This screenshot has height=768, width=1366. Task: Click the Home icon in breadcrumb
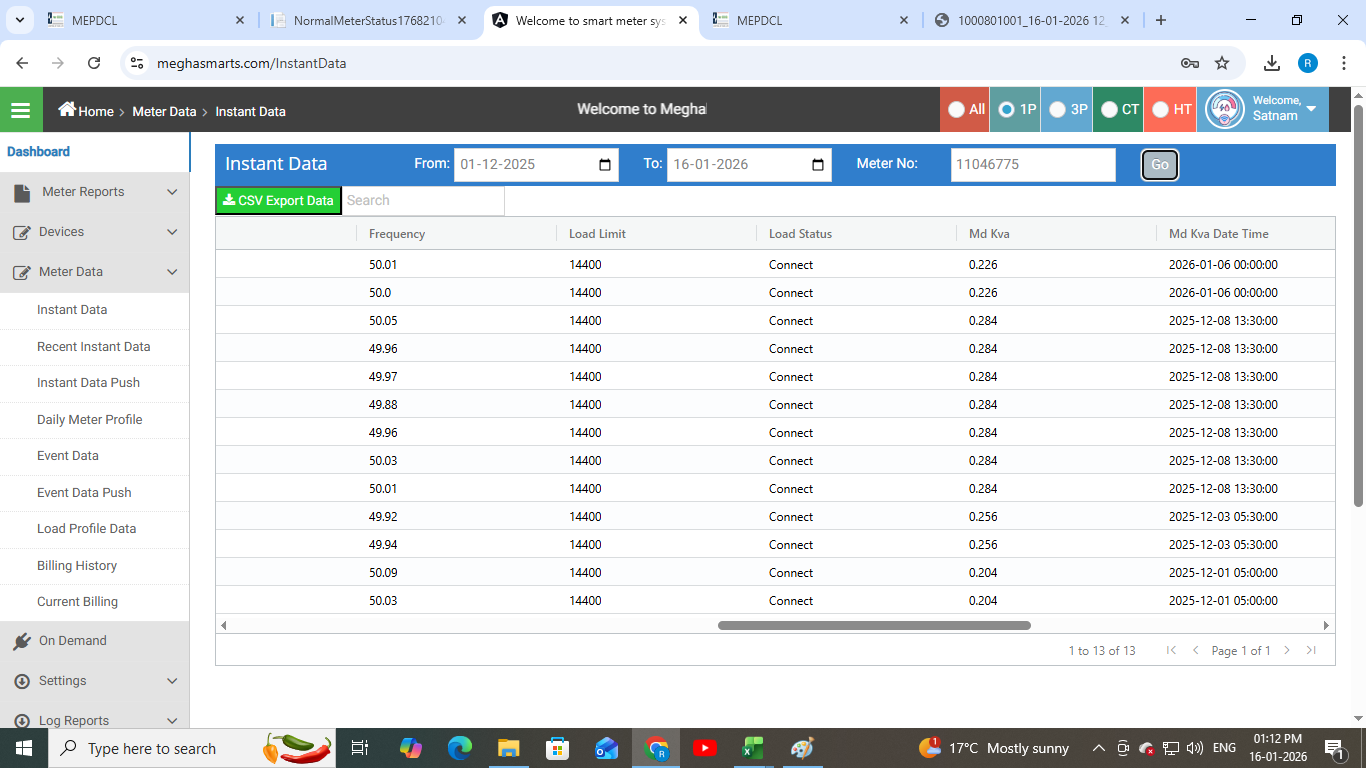pos(67,110)
